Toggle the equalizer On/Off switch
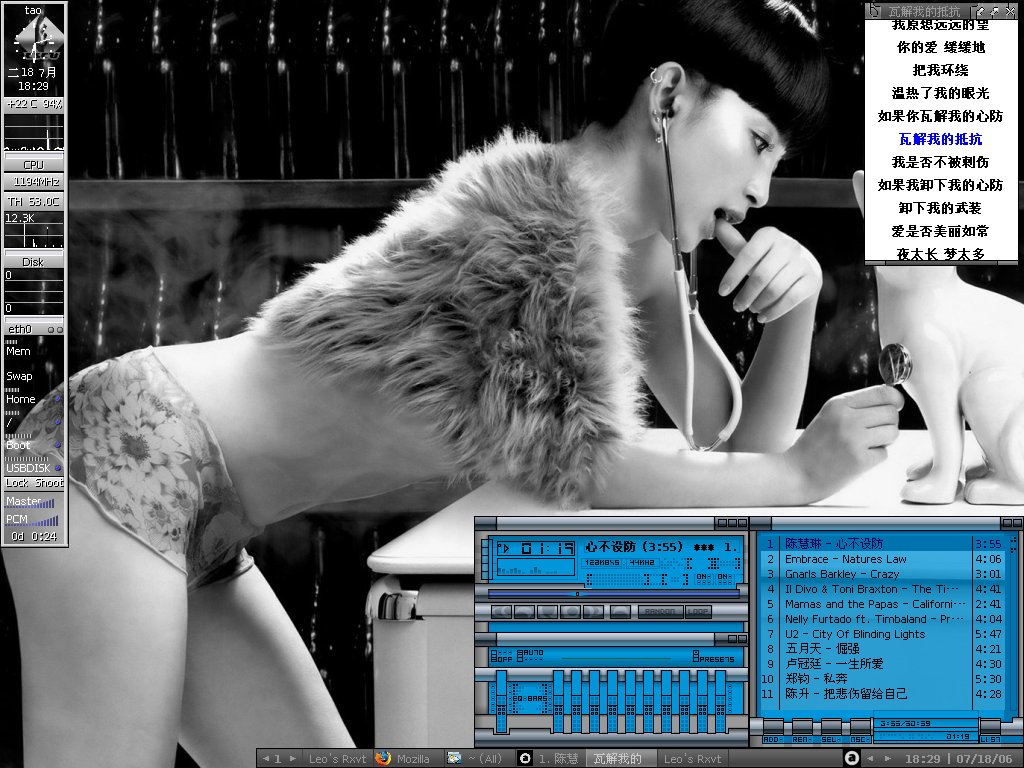1024x768 pixels. [502, 656]
